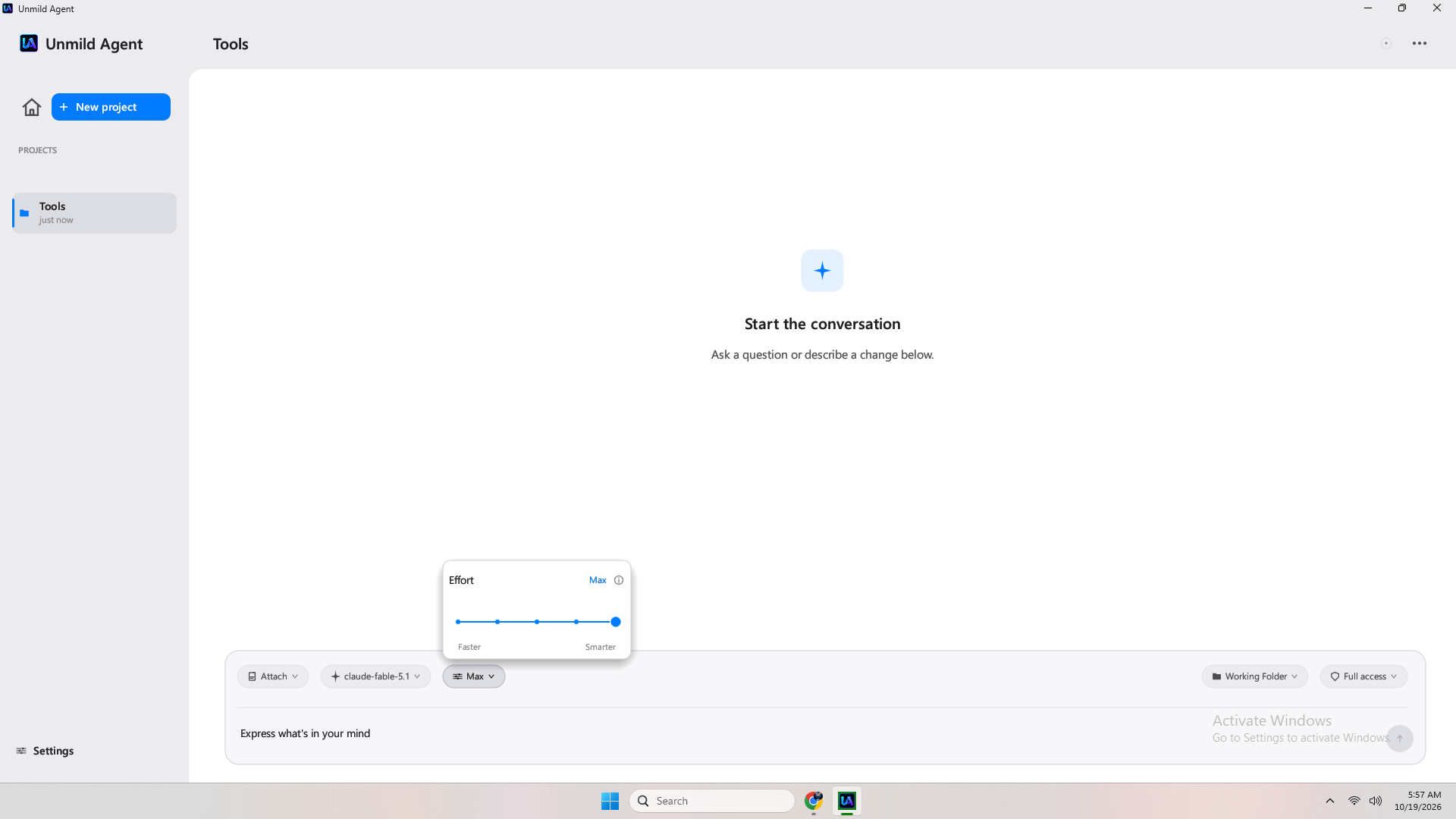The height and width of the screenshot is (819, 1456).
Task: Click the second stop on Effort slider
Action: coord(497,622)
